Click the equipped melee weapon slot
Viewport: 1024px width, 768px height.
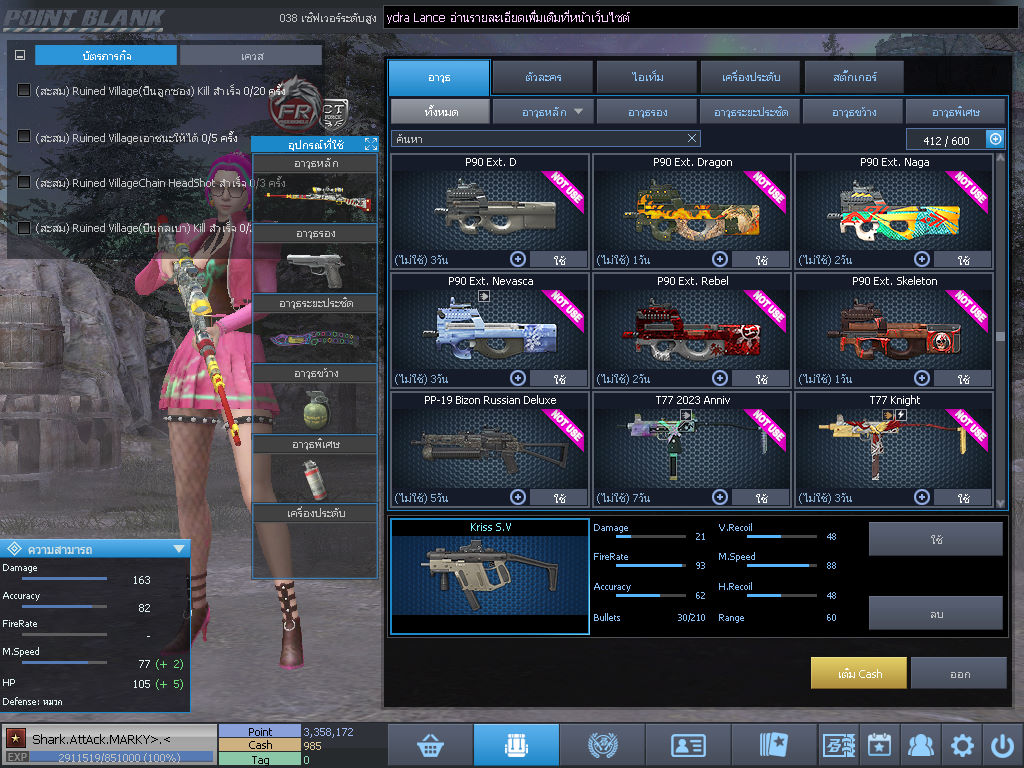tap(315, 337)
